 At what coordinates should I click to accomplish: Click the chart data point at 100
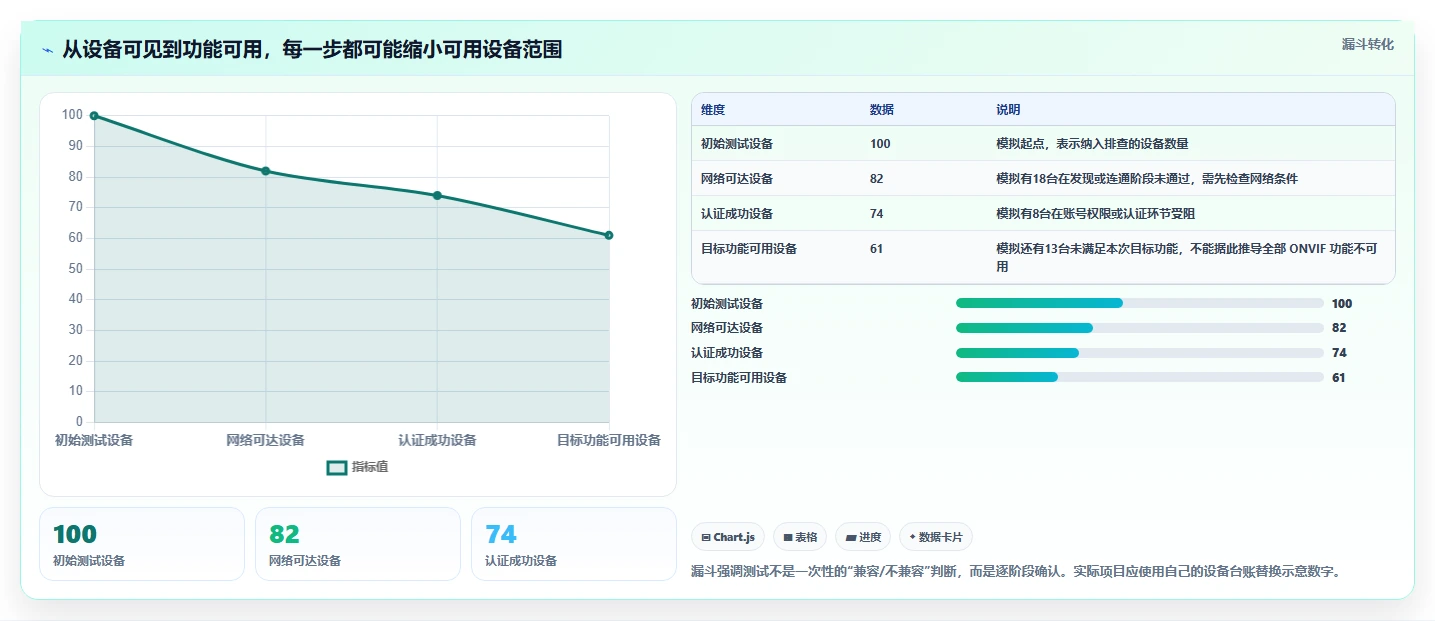click(94, 116)
